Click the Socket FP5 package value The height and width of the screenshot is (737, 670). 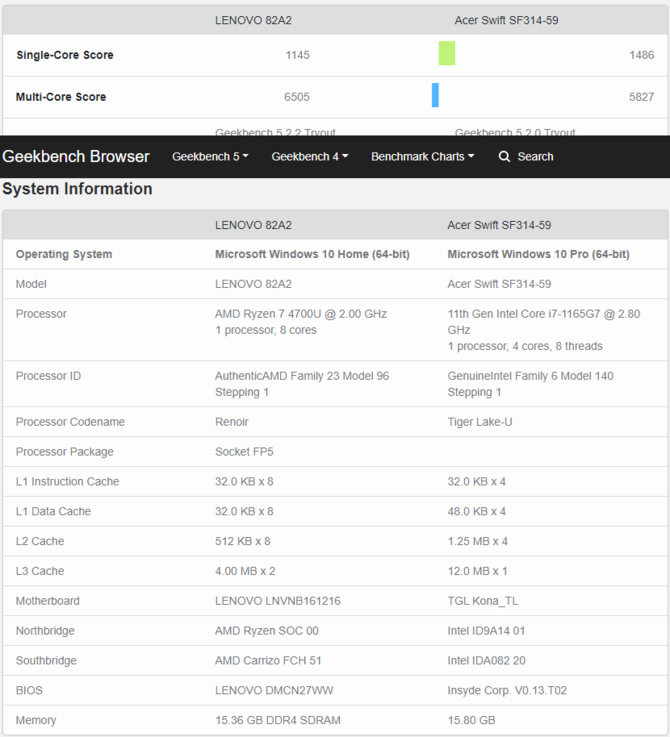tap(244, 452)
